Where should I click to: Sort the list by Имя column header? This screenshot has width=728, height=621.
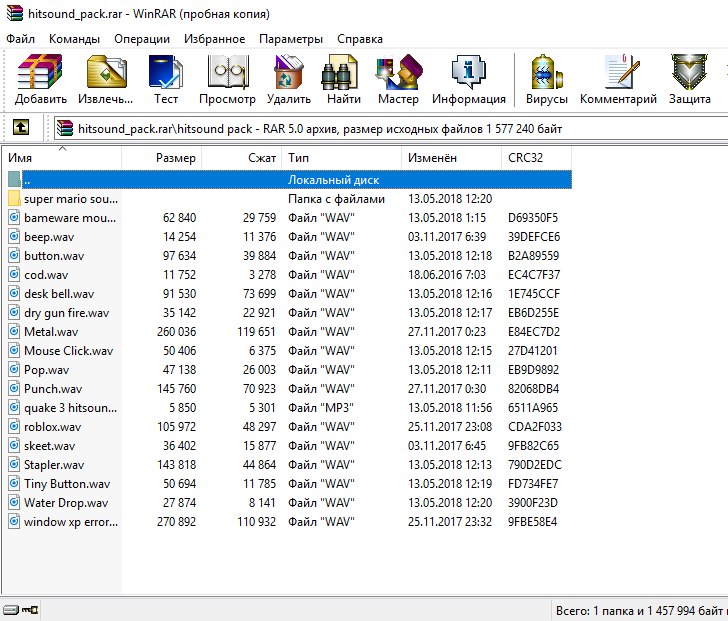(x=60, y=158)
